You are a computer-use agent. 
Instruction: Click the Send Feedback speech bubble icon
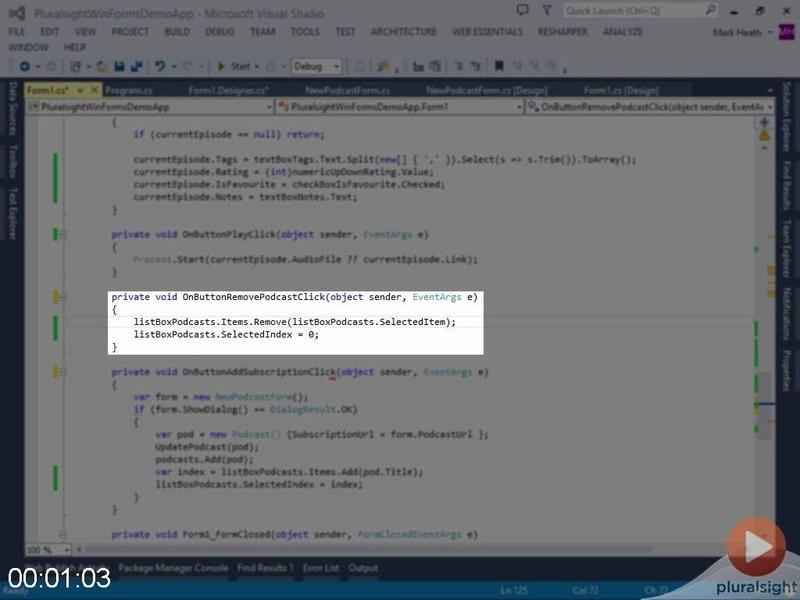point(522,10)
